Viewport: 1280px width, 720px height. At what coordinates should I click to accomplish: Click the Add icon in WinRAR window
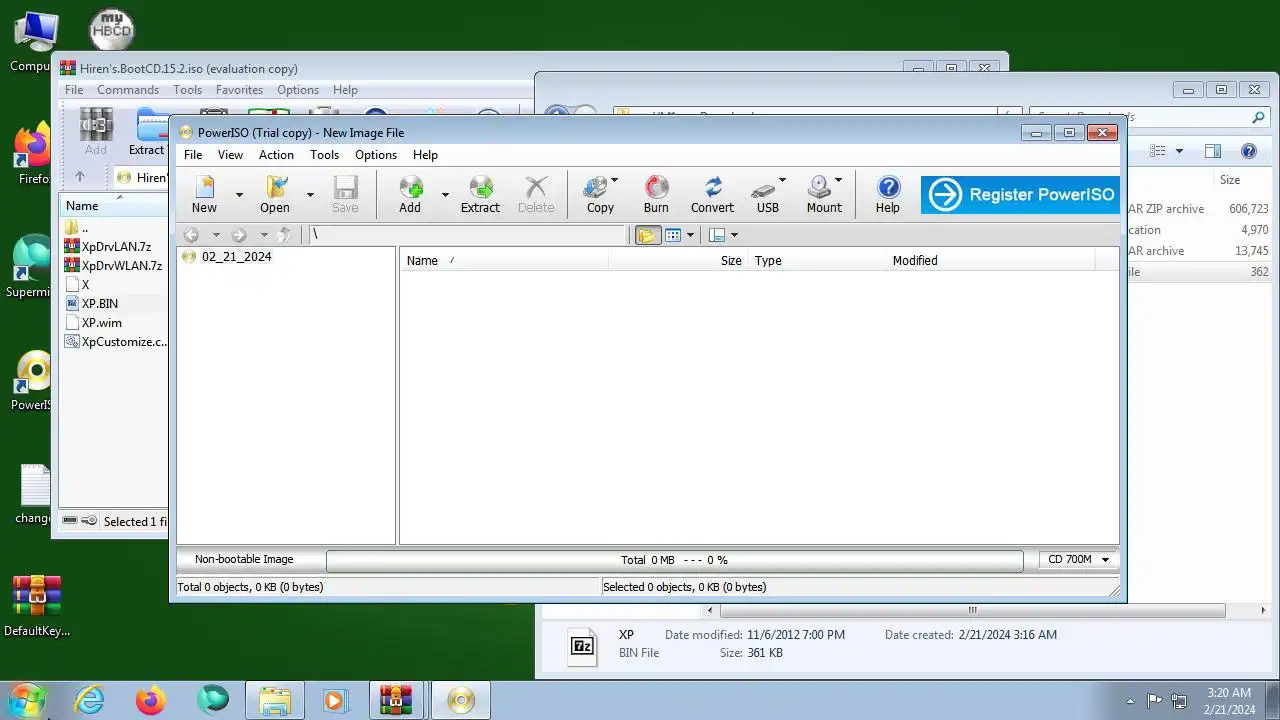pos(96,131)
